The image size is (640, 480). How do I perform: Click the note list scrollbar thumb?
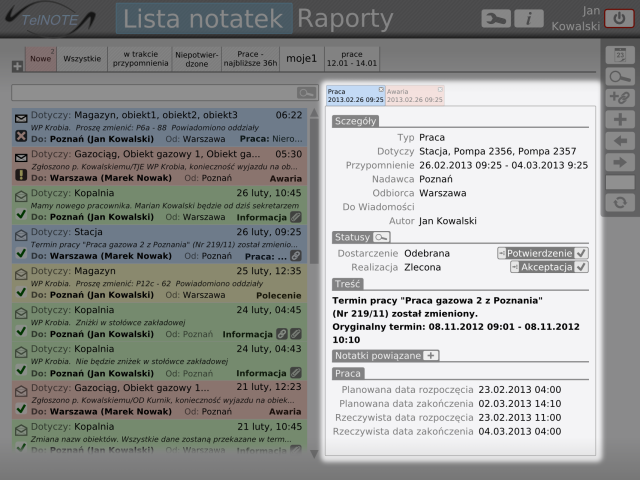[x=314, y=191]
